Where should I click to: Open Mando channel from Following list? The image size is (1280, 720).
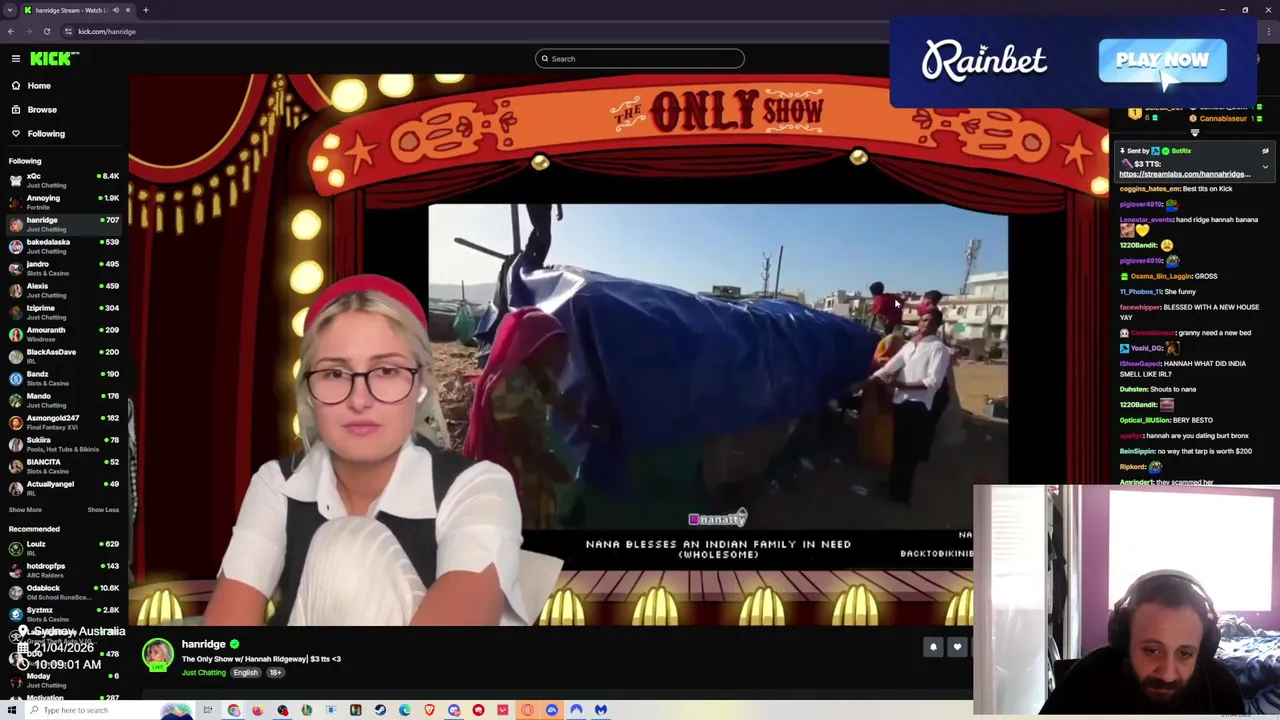pos(64,400)
